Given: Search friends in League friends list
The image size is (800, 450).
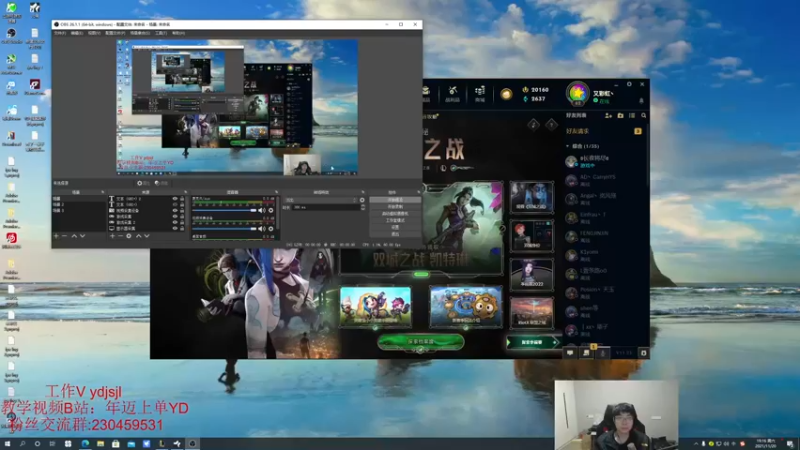Looking at the screenshot, I should coord(644,116).
